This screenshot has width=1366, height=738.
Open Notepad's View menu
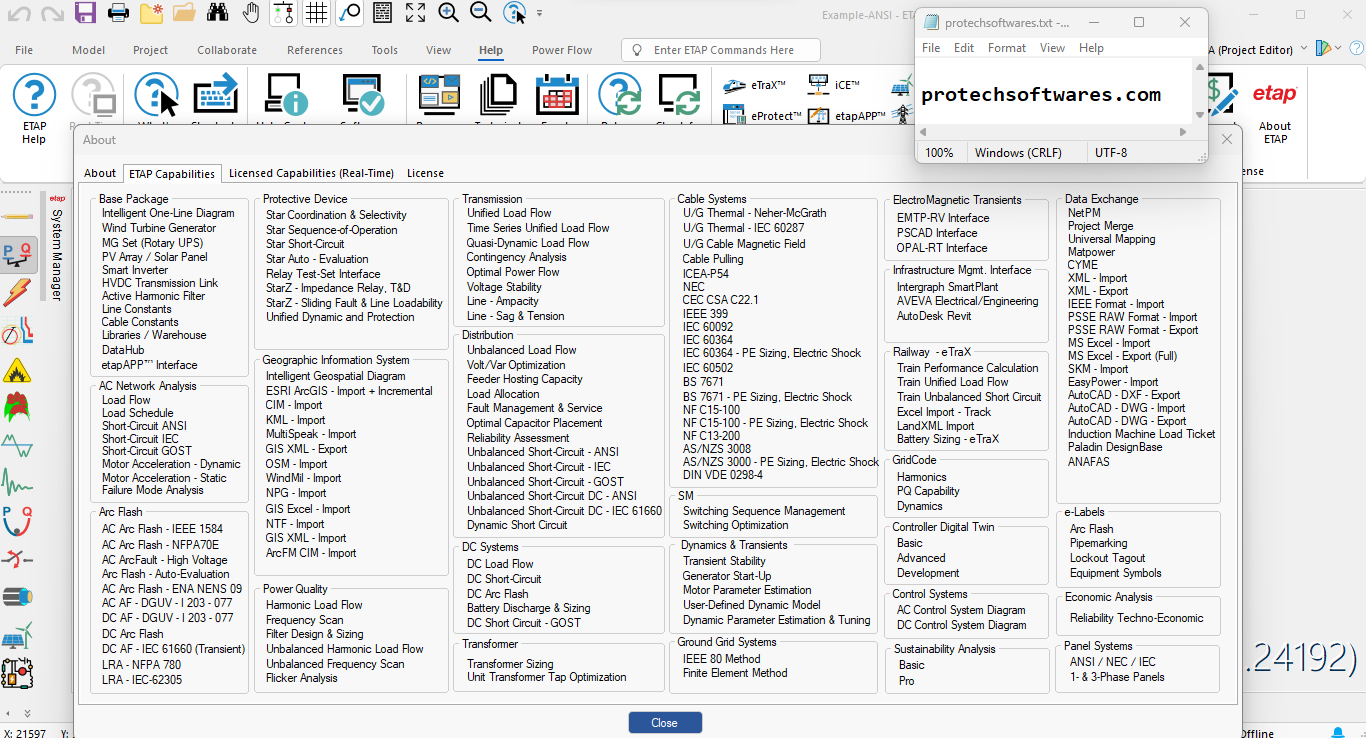point(1052,48)
